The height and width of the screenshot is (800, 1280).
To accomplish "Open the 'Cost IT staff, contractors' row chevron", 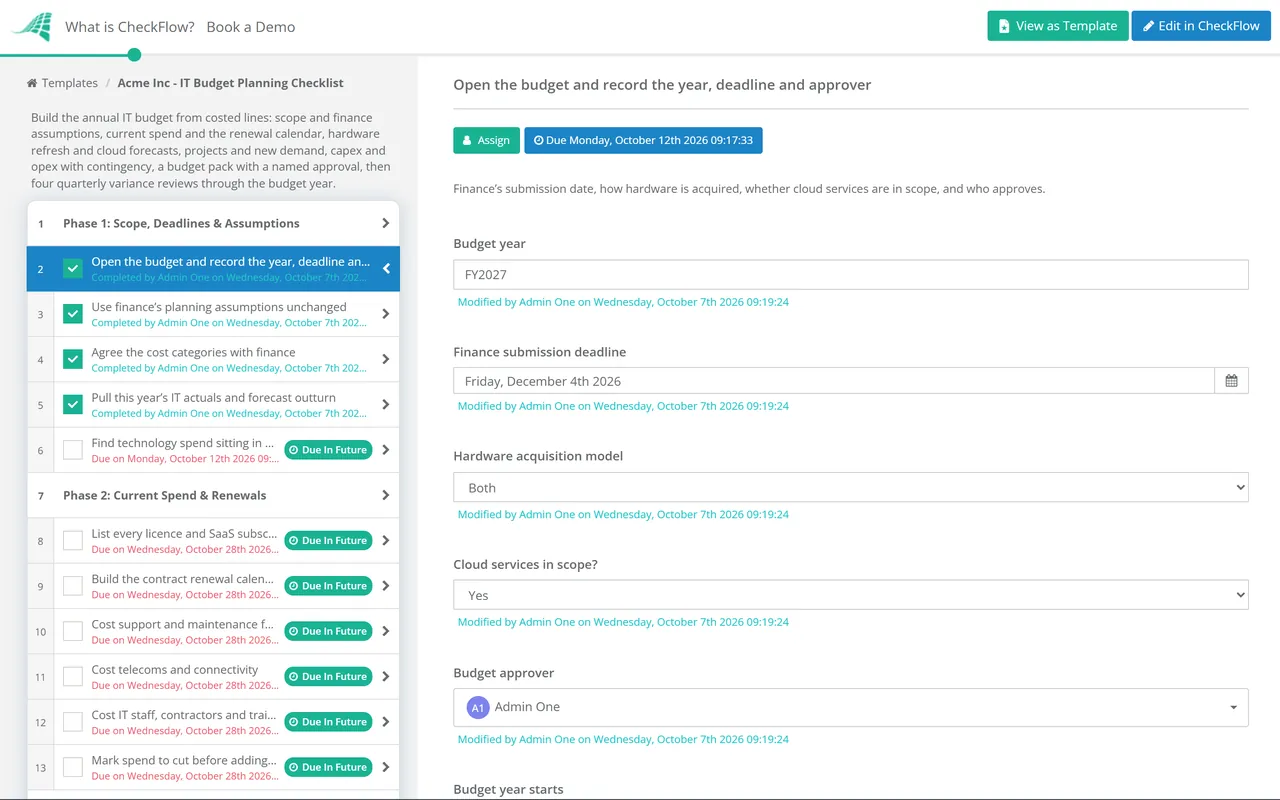I will pos(386,722).
